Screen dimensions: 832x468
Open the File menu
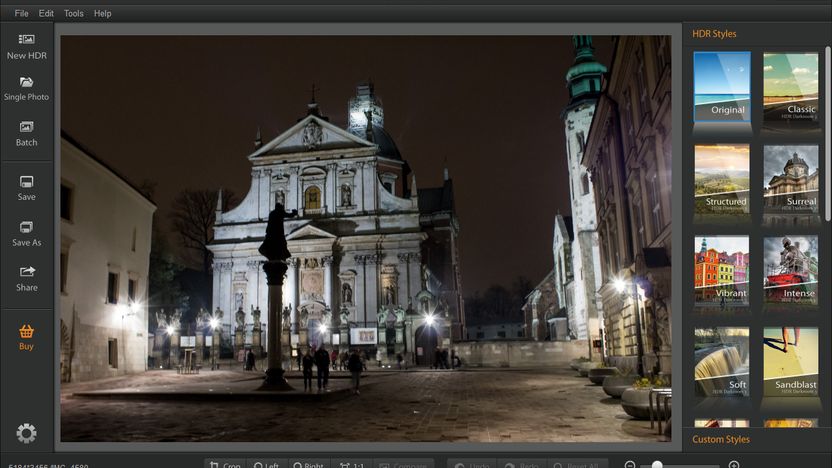tap(21, 13)
